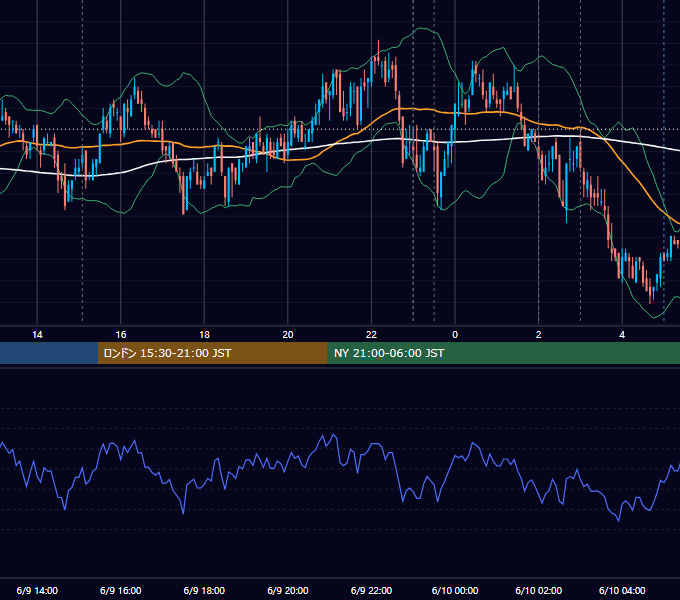Image resolution: width=680 pixels, height=600 pixels.
Task: Click the 6/10 04:00 date label
Action: click(x=622, y=590)
